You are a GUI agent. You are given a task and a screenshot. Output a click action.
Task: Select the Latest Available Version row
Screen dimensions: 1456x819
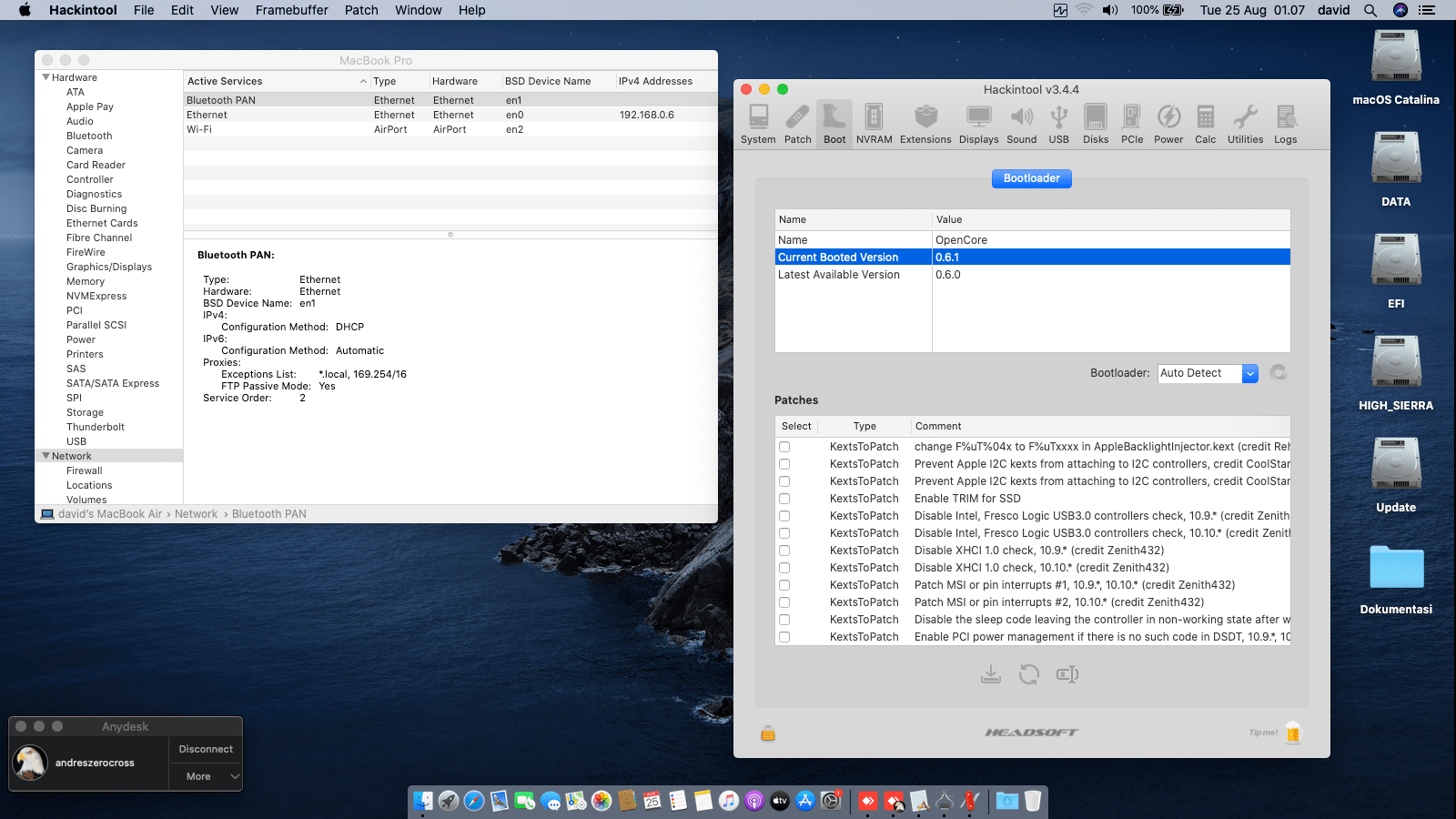[1032, 275]
